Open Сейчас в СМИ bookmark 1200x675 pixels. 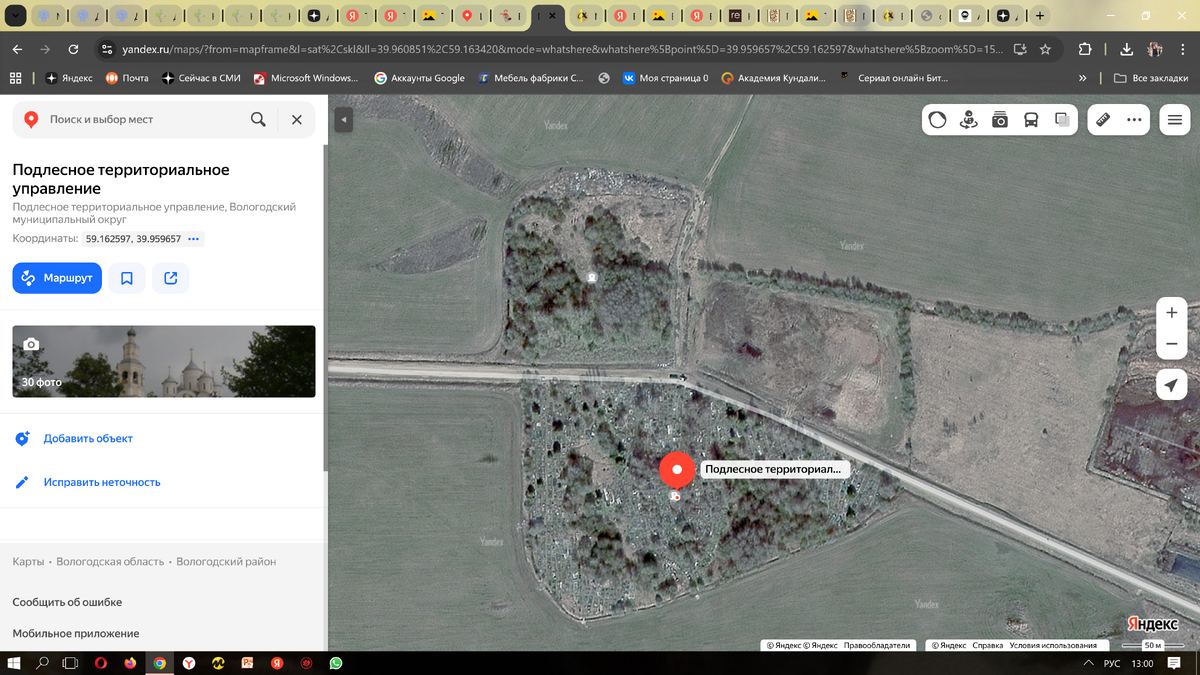coord(201,78)
